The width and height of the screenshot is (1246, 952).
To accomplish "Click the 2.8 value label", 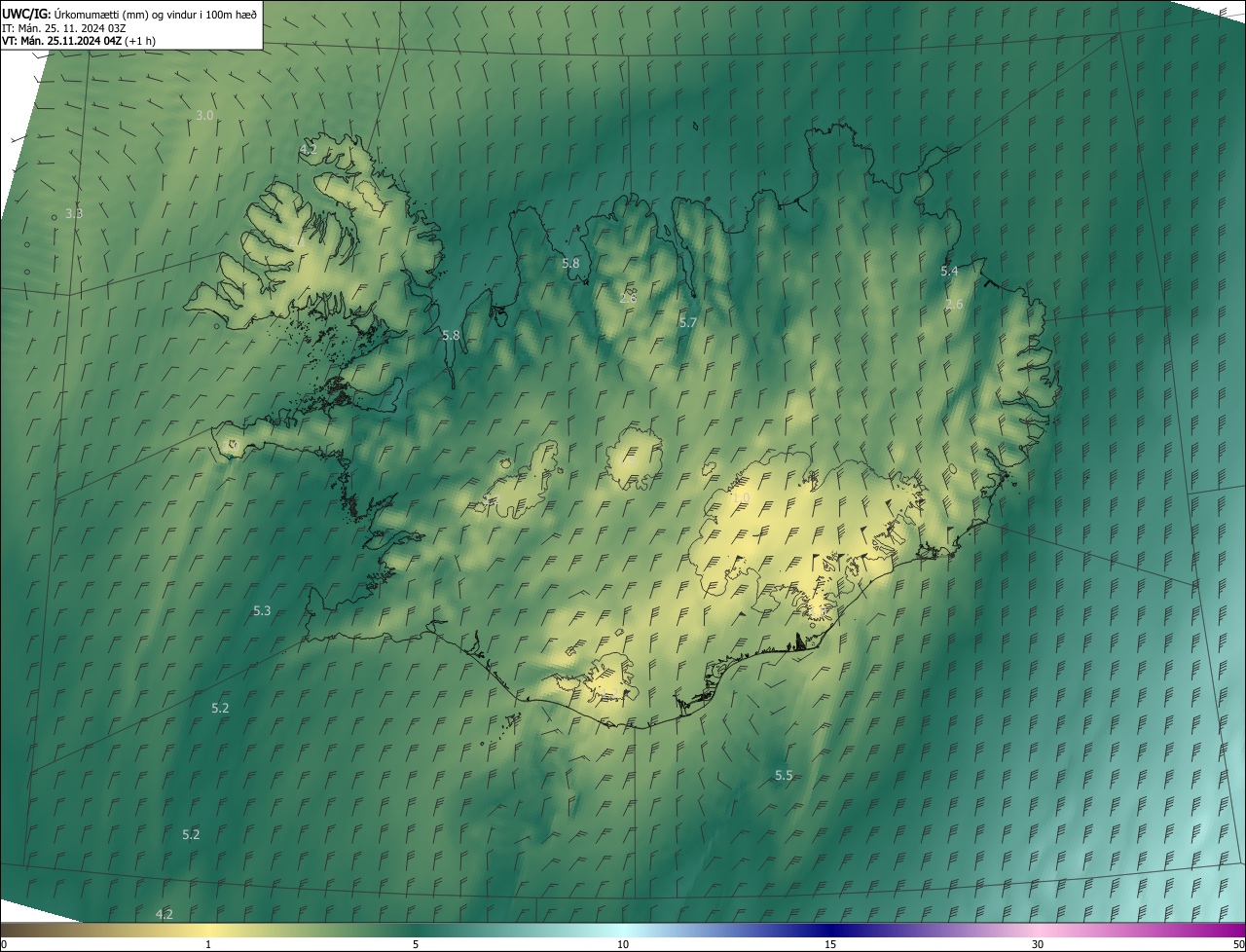I will coord(628,297).
